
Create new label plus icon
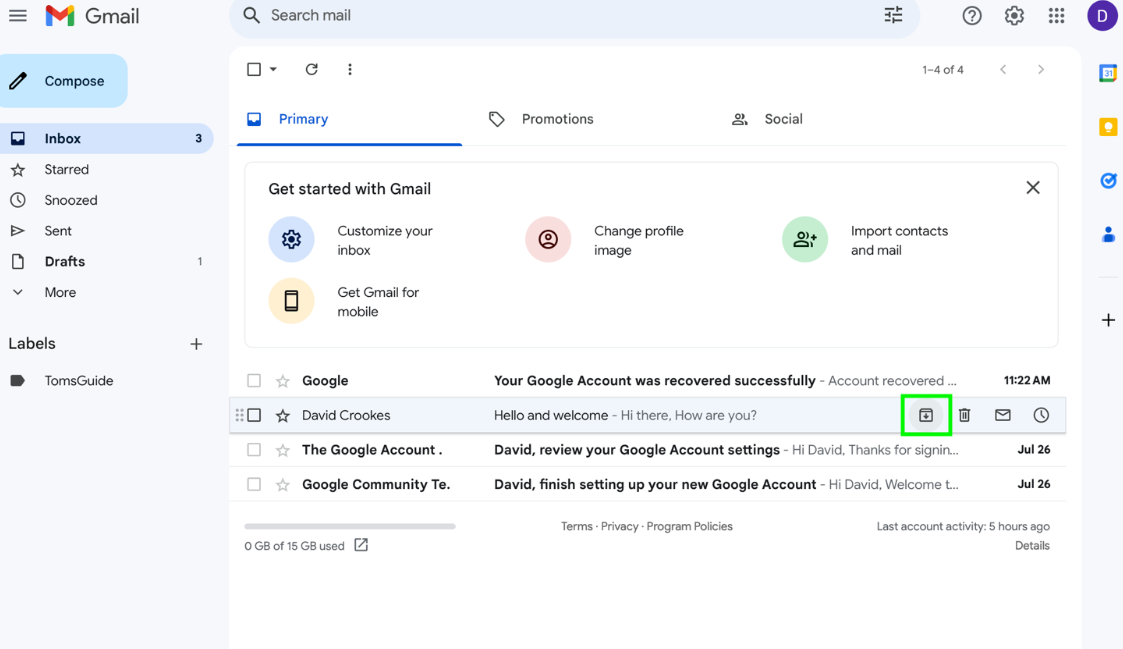coord(196,344)
